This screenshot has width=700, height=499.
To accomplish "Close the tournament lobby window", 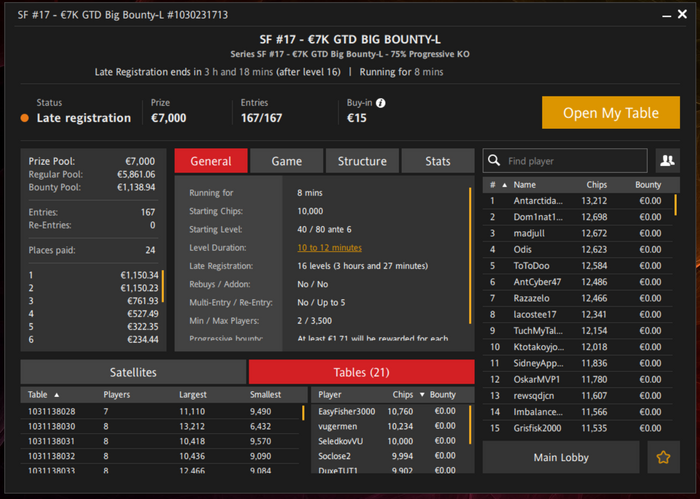I will 682,14.
